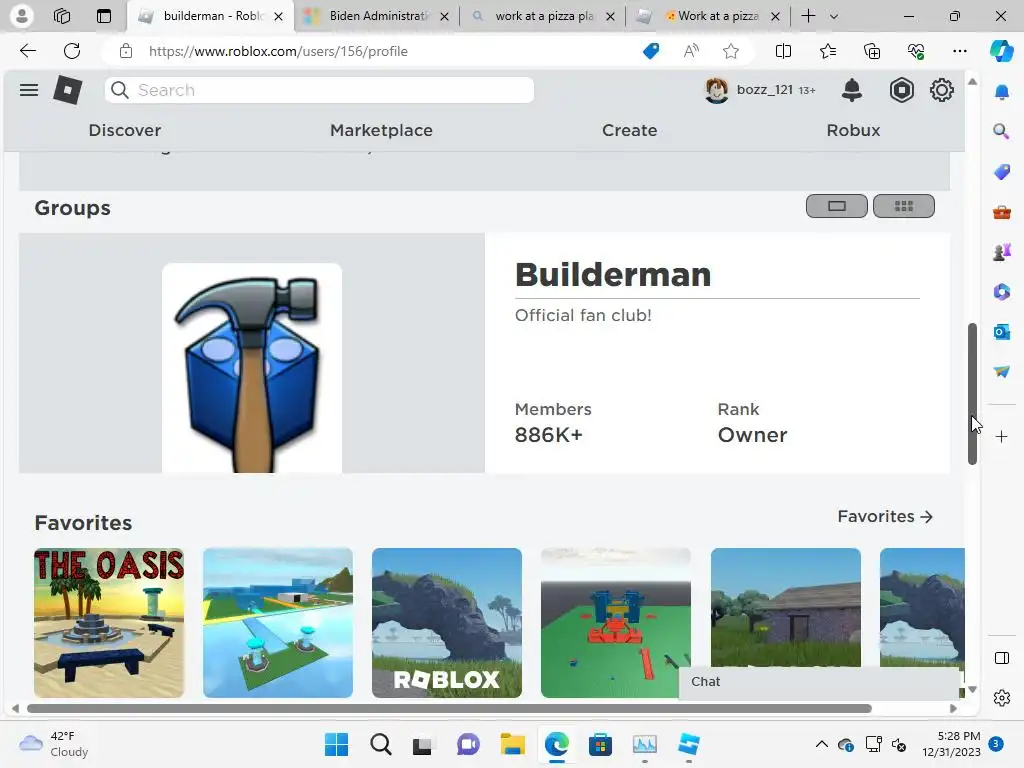Open the weather widget showing 42°F
The width and height of the screenshot is (1024, 768).
[x=55, y=744]
